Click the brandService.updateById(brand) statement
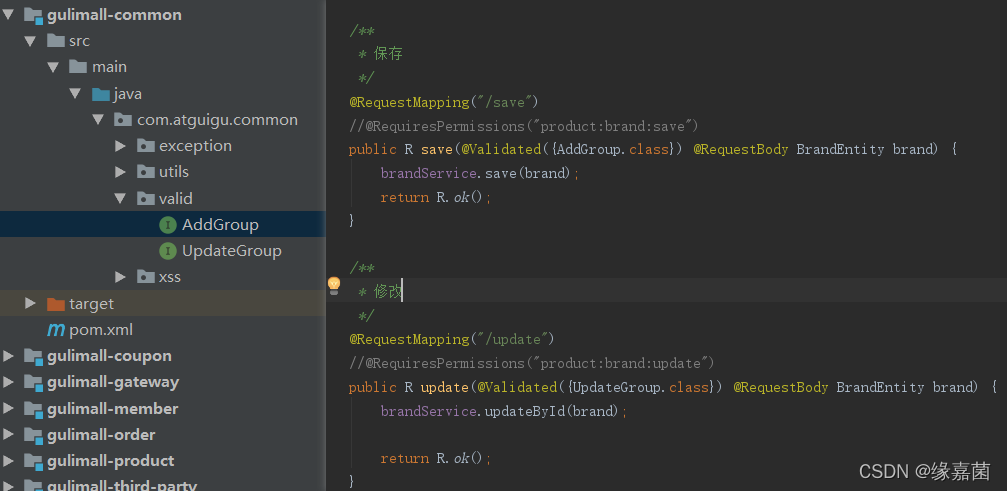This screenshot has height=491, width=1007. (504, 411)
